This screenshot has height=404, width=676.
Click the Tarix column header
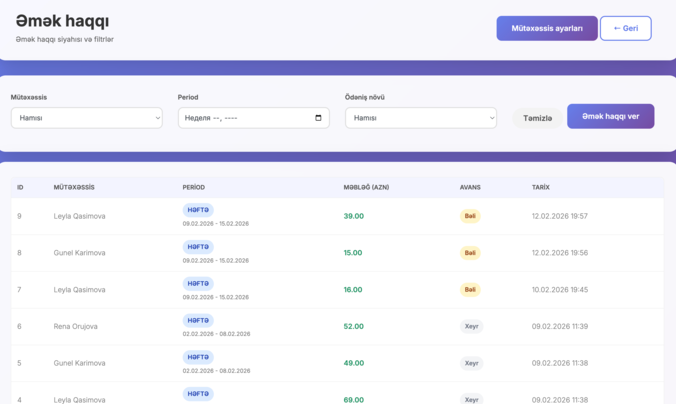click(x=541, y=187)
